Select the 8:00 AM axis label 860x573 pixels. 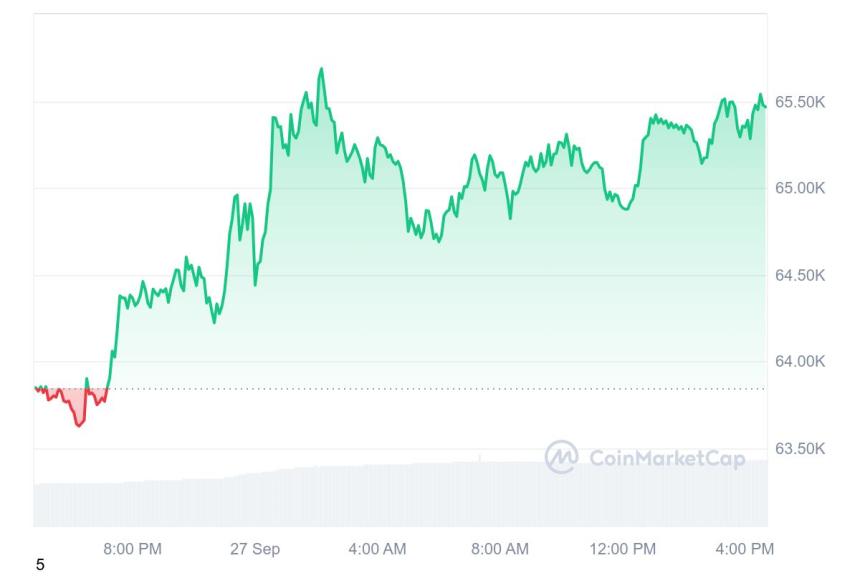pyautogui.click(x=499, y=548)
